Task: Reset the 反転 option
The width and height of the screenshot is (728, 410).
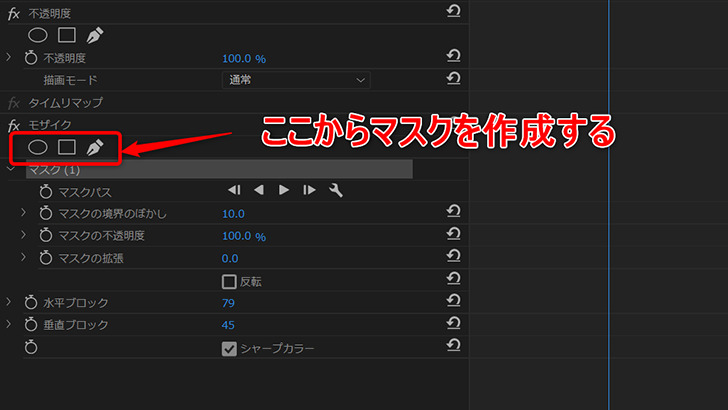Action: 453,278
